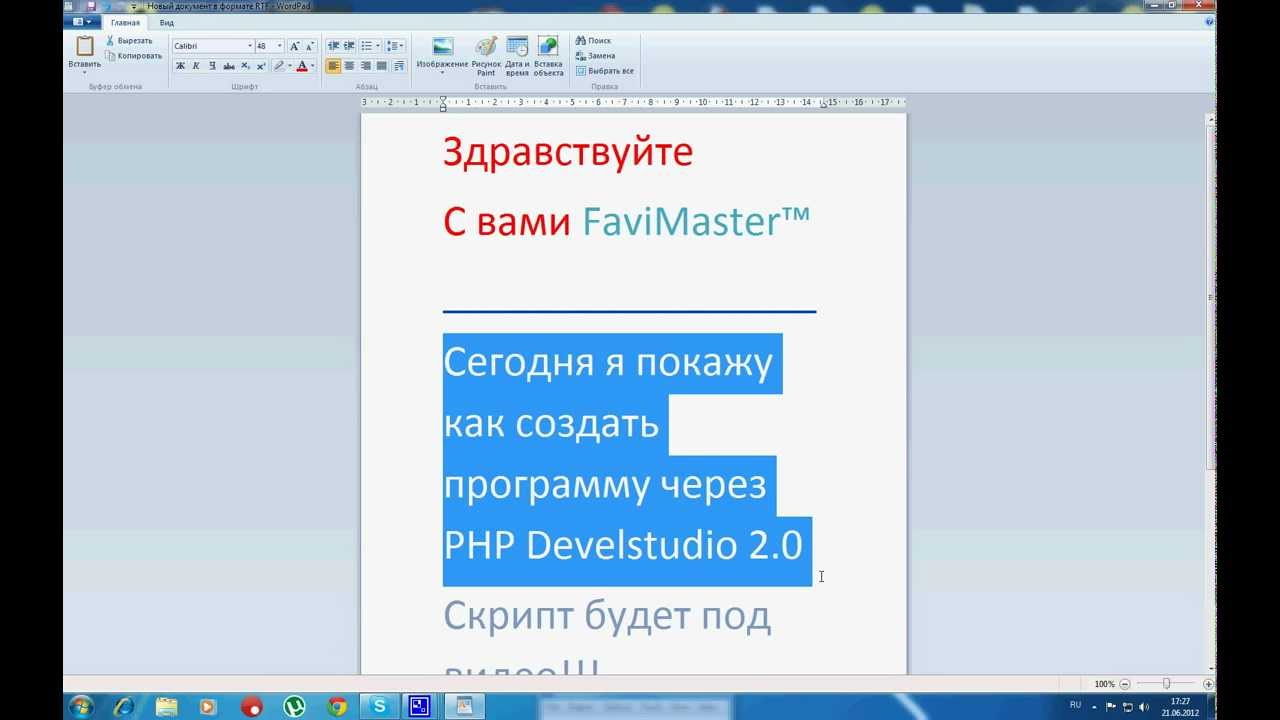
Task: Increase paragraph indent
Action: coord(349,46)
